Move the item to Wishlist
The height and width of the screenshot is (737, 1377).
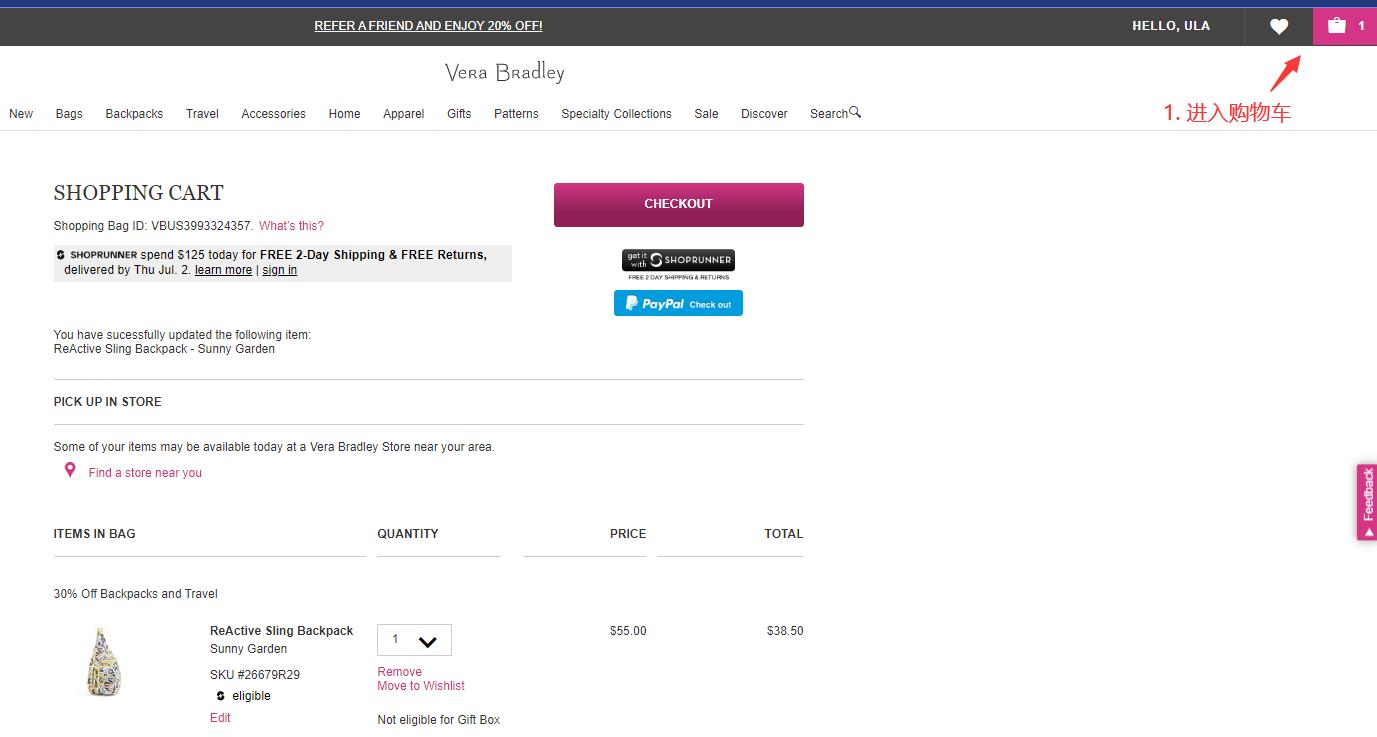421,686
